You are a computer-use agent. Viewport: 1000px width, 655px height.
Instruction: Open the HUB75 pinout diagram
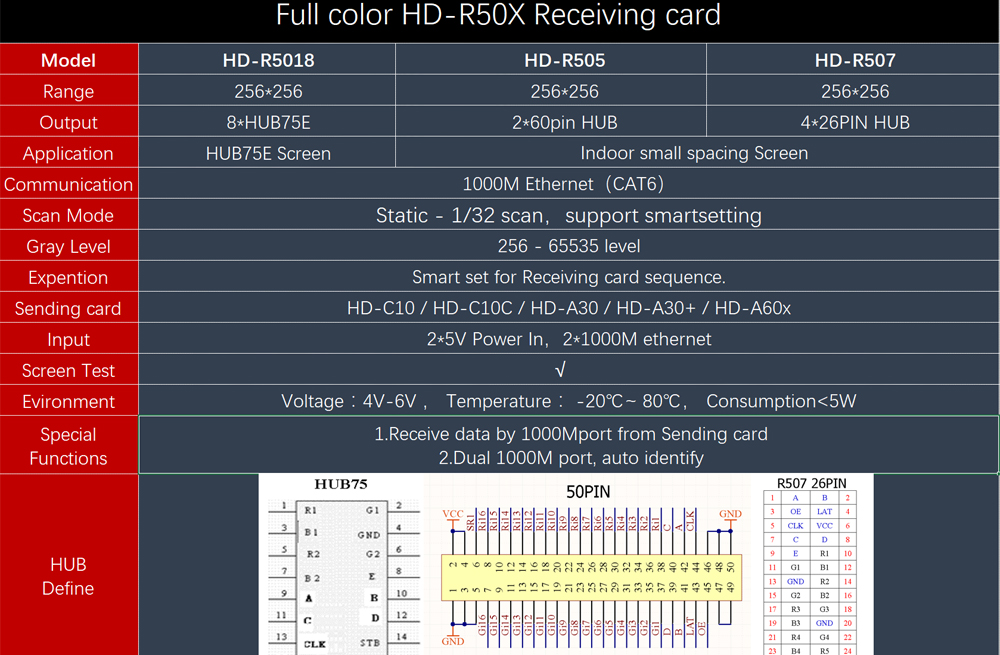(342, 565)
